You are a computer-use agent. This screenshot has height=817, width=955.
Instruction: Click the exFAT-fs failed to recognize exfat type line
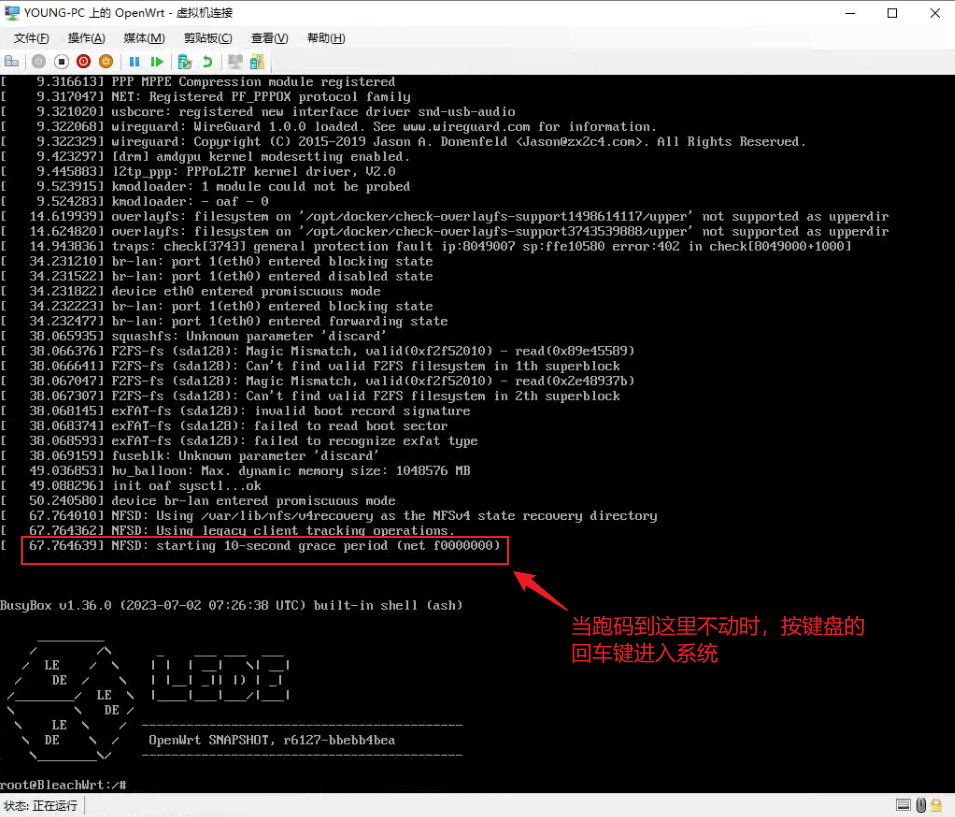click(x=239, y=441)
